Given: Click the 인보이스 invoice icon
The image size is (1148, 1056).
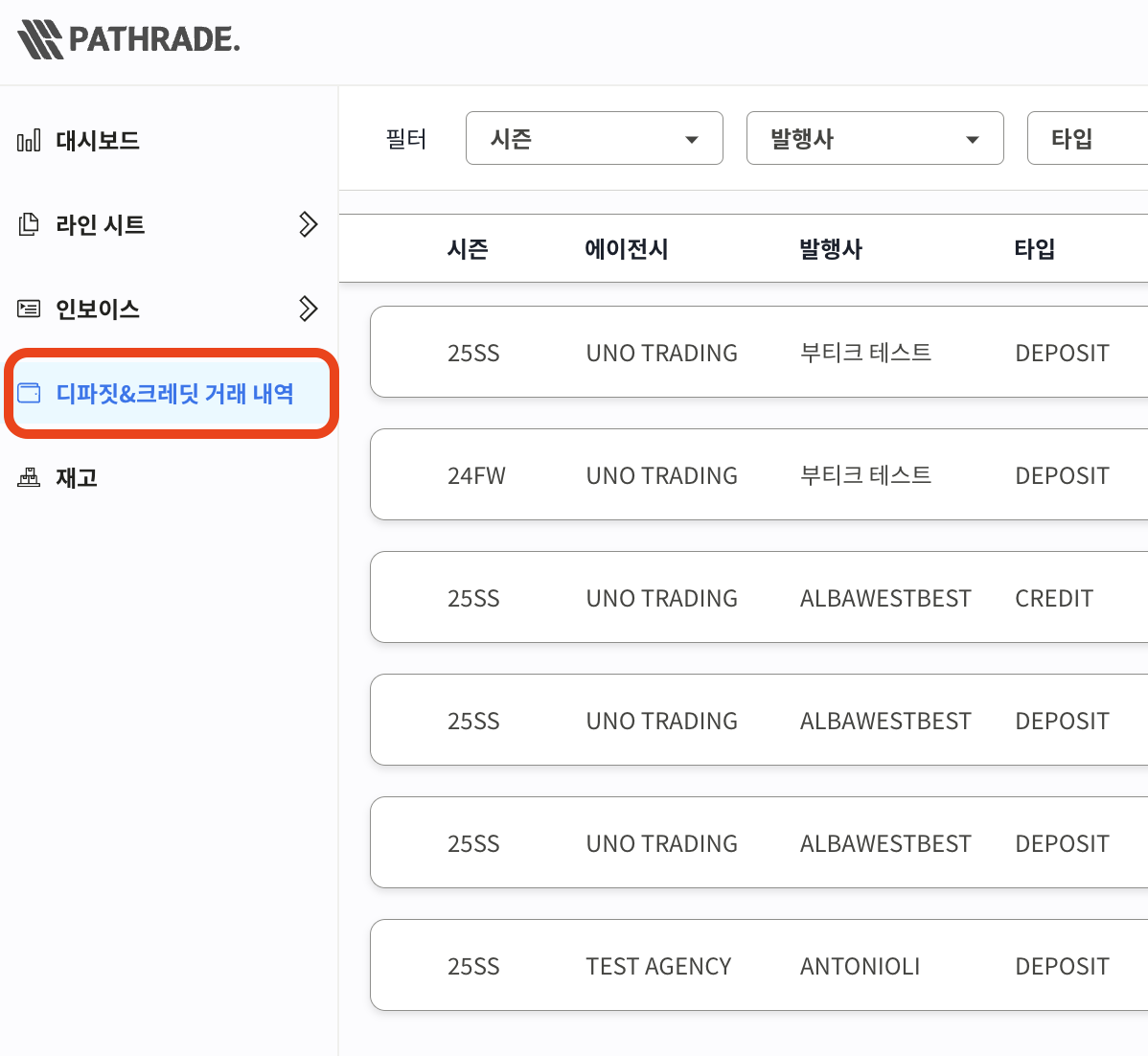Looking at the screenshot, I should pos(29,310).
